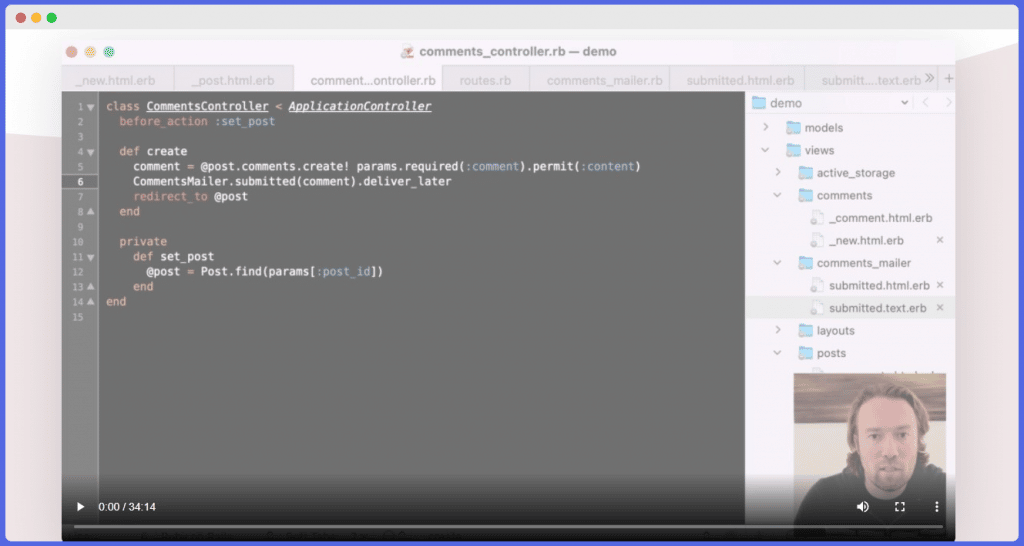
Task: Click the CommentsController class name
Action: pyautogui.click(x=207, y=106)
